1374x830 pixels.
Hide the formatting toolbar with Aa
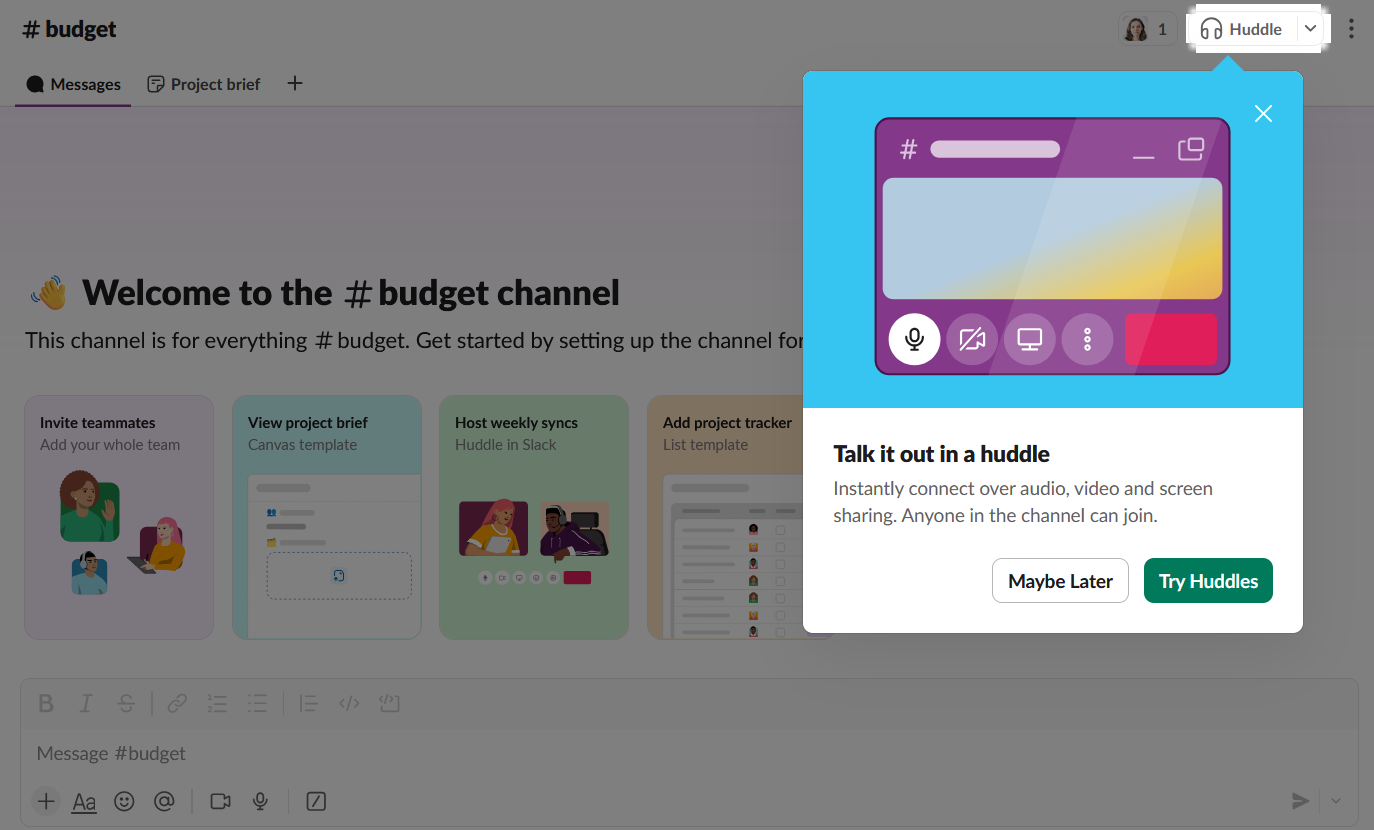pyautogui.click(x=84, y=801)
